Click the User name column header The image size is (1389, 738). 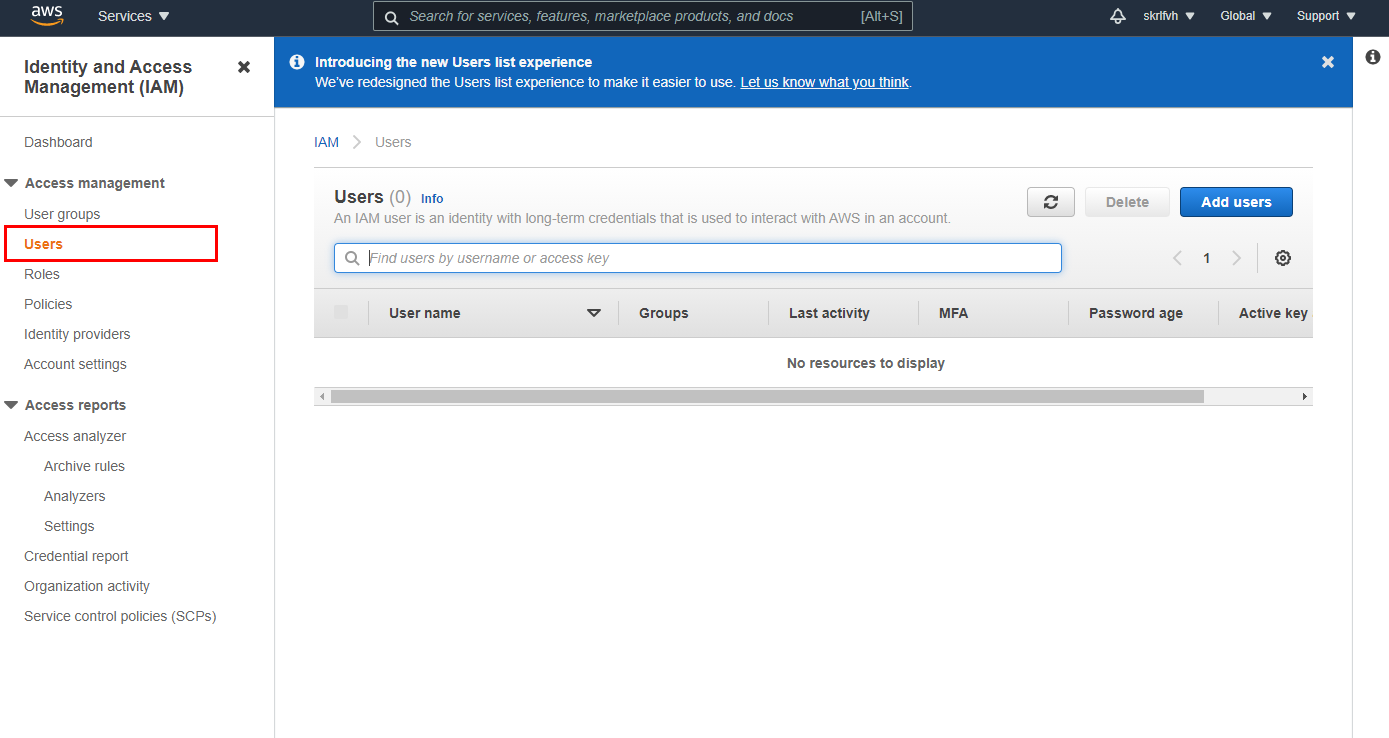pyautogui.click(x=425, y=313)
